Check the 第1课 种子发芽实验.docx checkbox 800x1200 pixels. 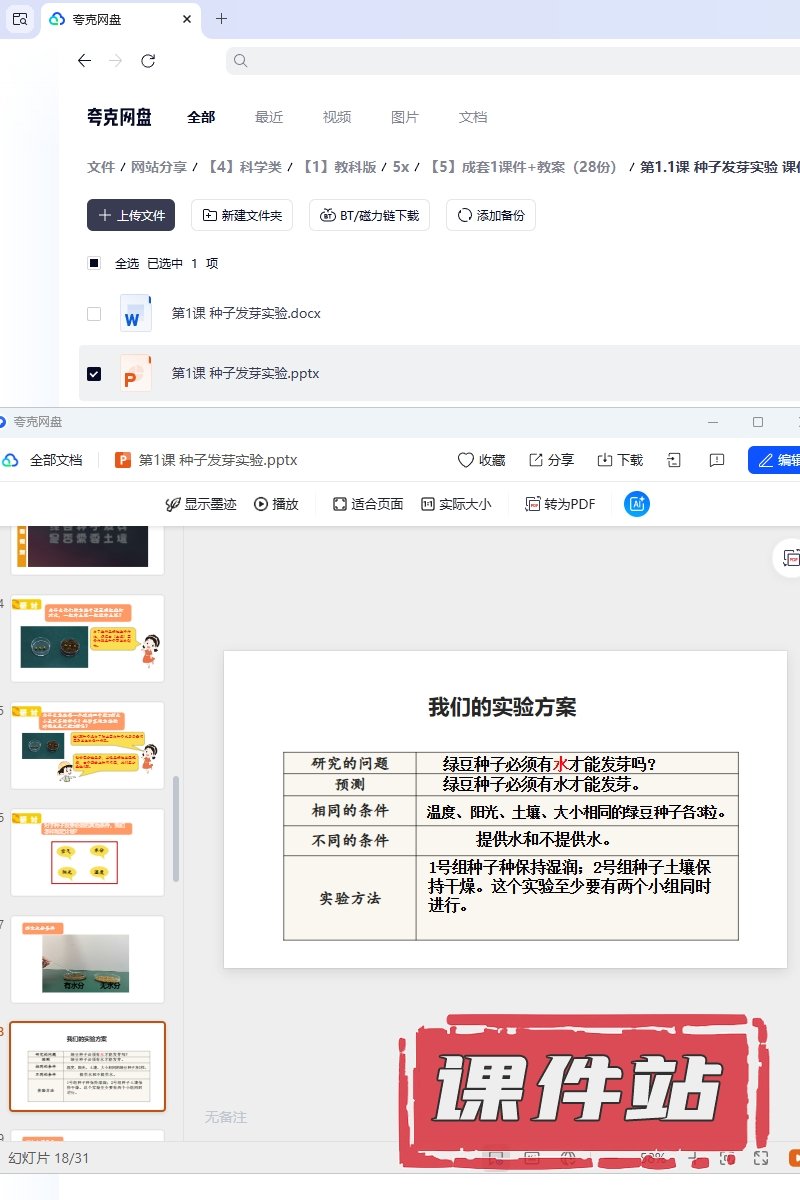94,314
